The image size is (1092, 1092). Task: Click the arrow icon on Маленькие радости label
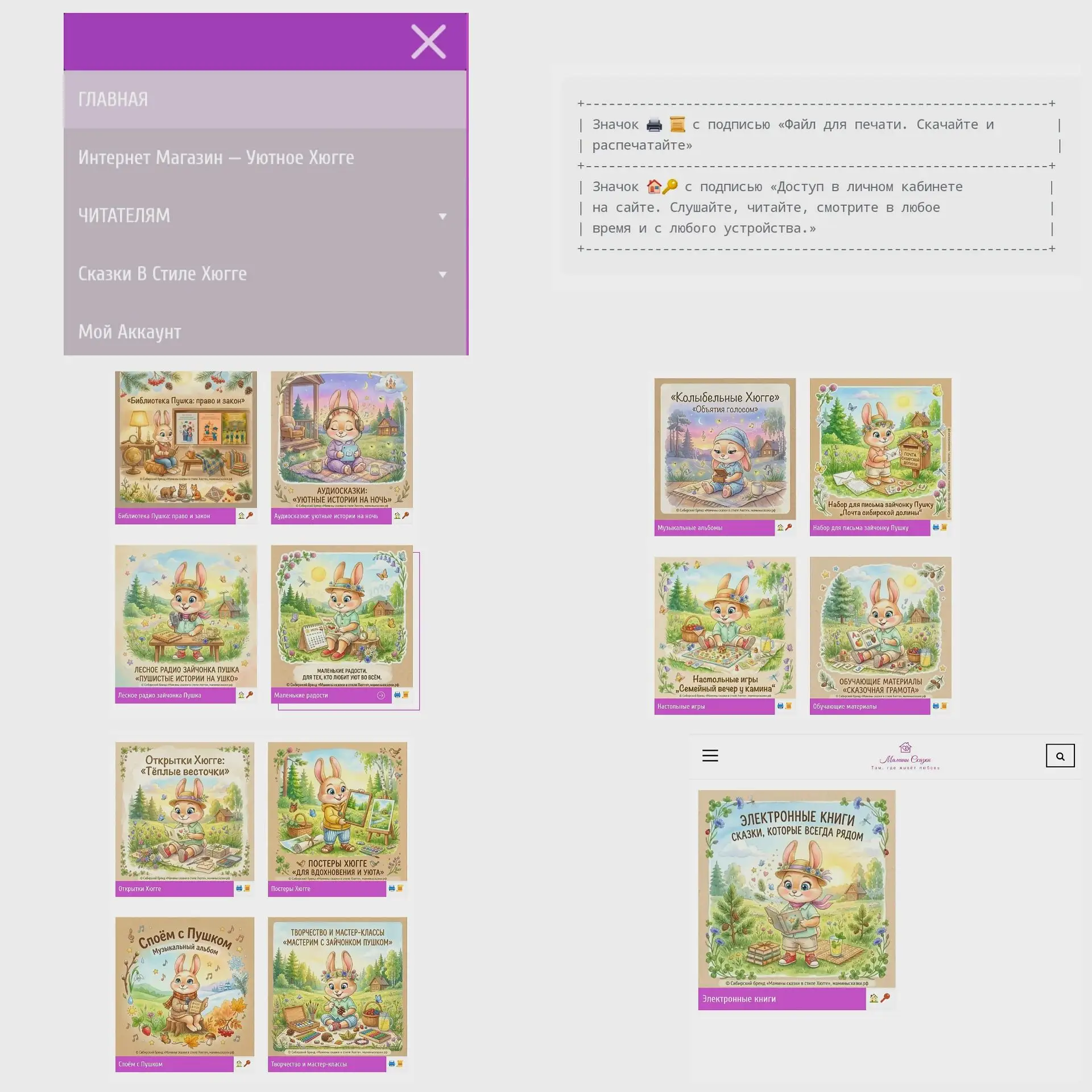[x=381, y=695]
